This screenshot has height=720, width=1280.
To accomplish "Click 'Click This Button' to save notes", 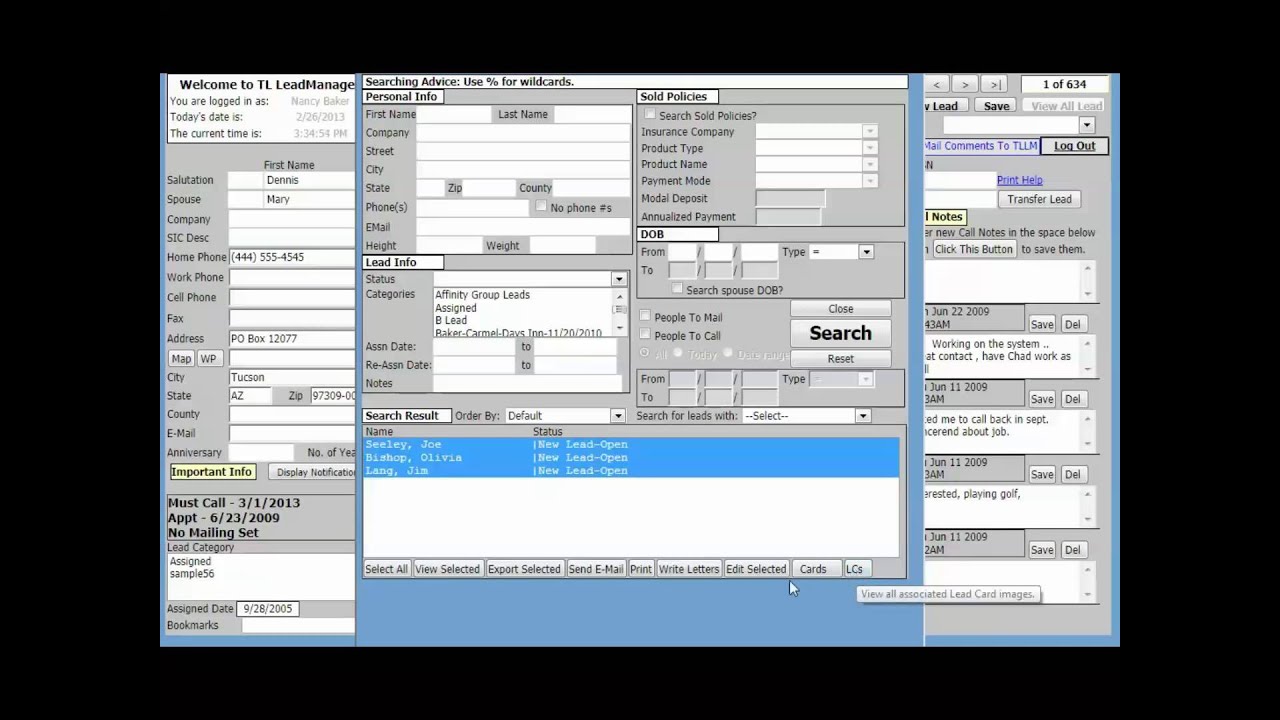I will coord(973,250).
